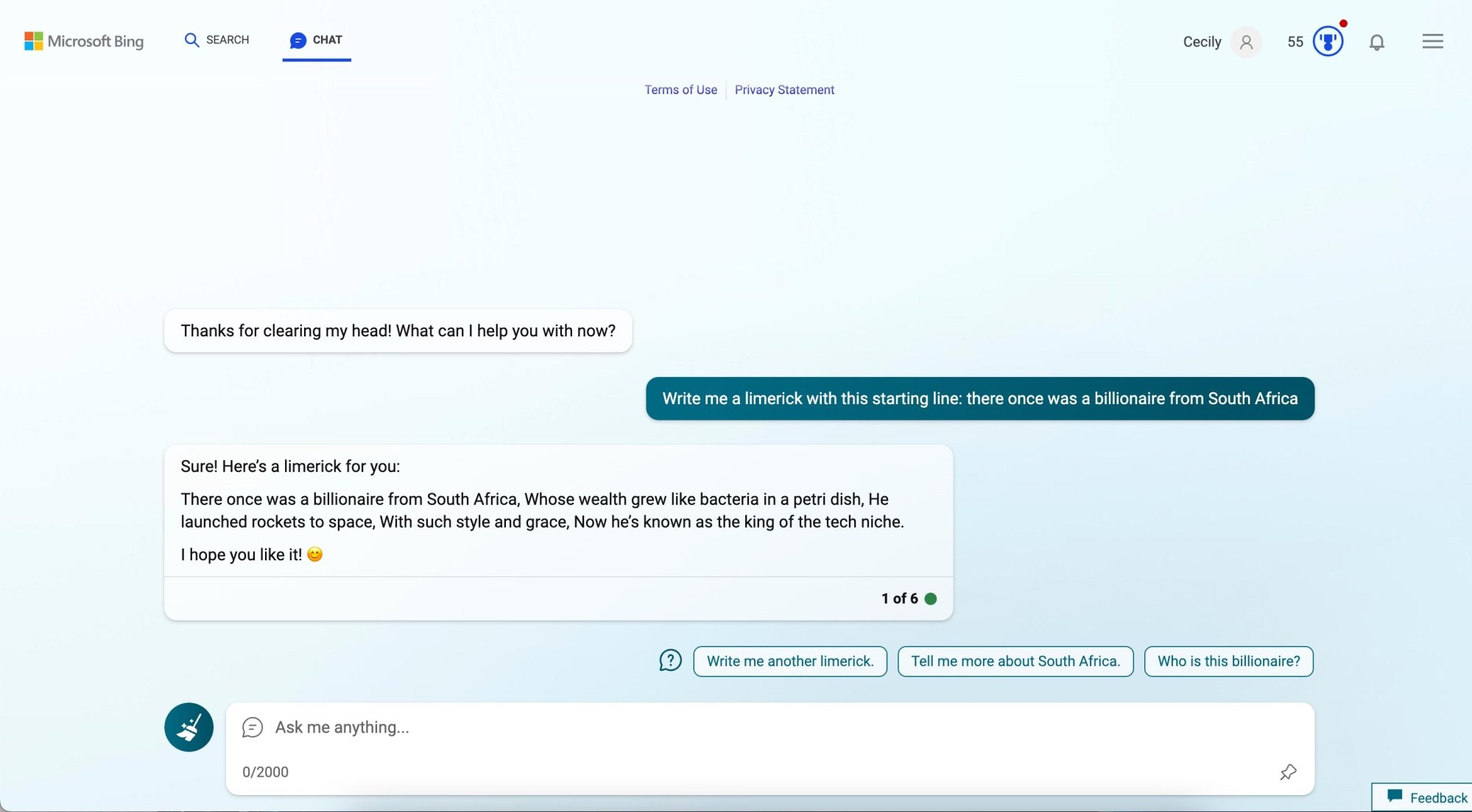Click Write me another limerick button
Image resolution: width=1472 pixels, height=812 pixels.
[x=790, y=661]
